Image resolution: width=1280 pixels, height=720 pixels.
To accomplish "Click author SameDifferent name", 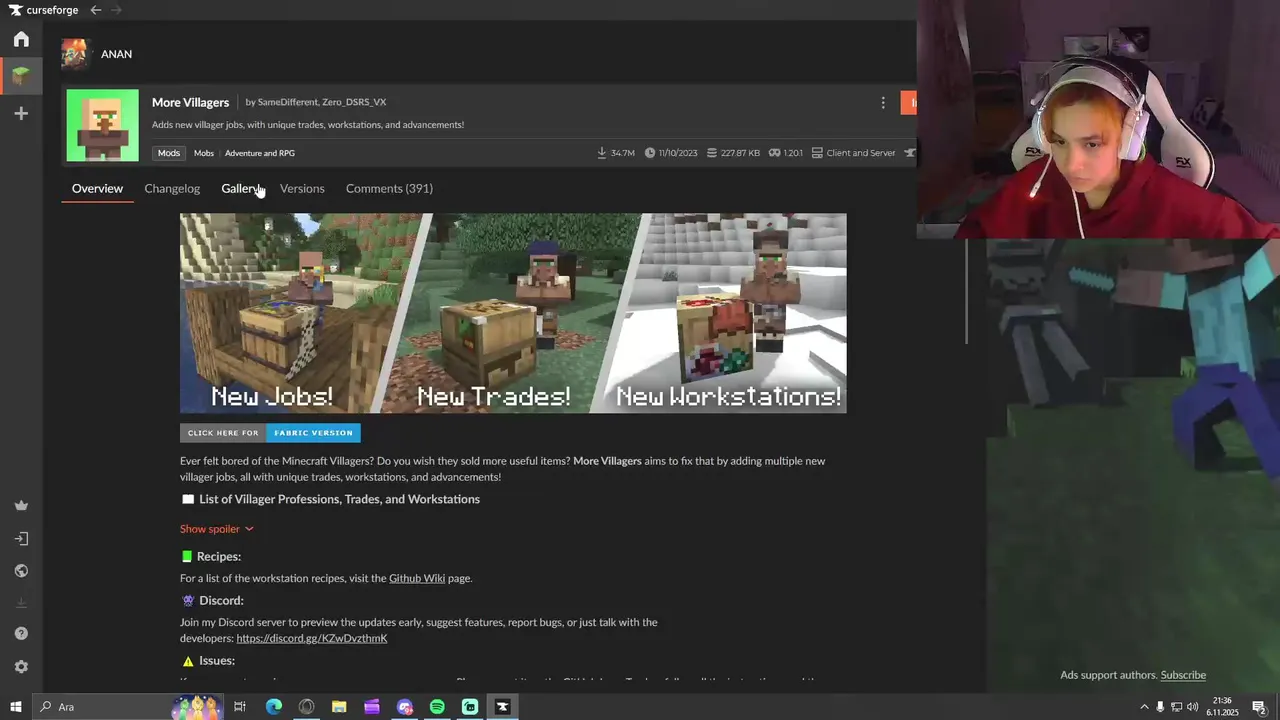I will (x=287, y=102).
